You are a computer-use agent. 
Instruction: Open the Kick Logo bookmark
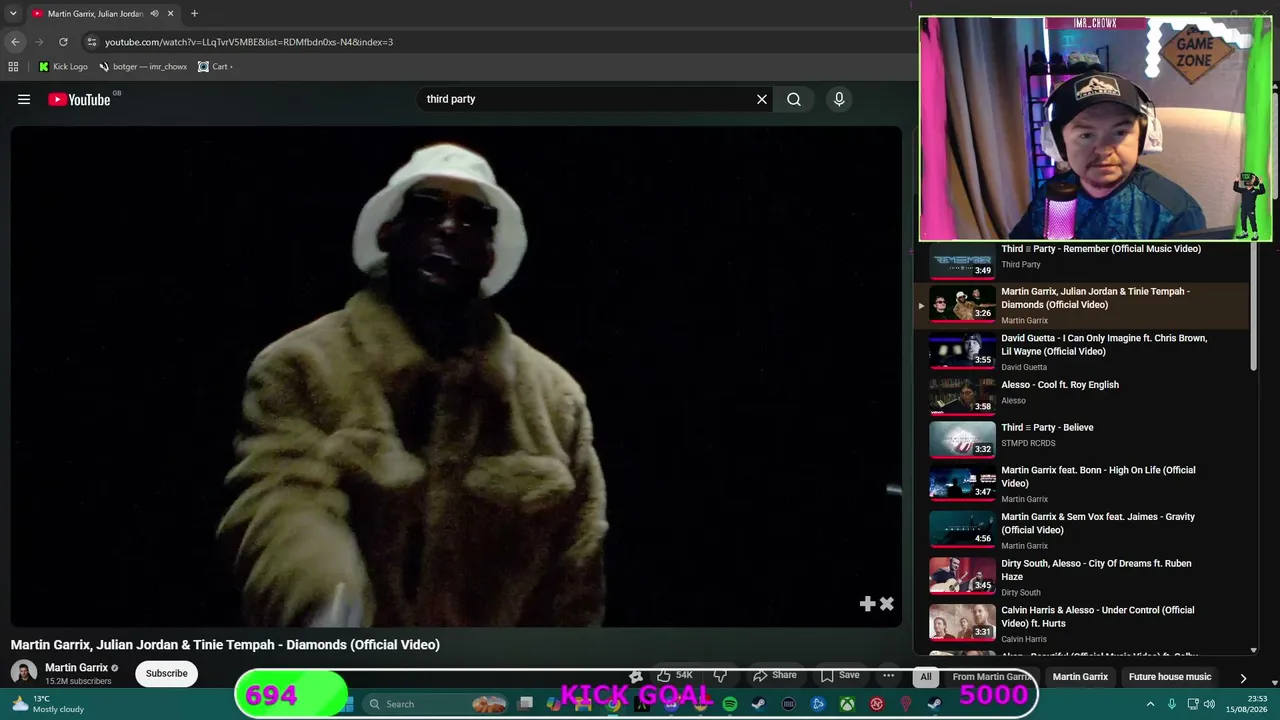click(63, 67)
